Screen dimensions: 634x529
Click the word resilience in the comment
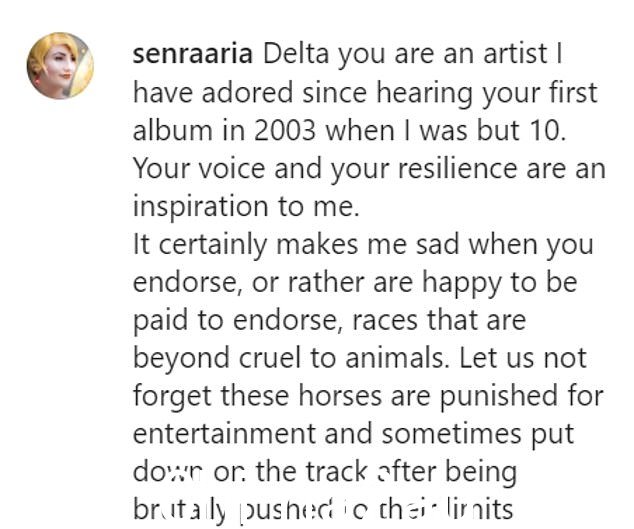click(x=458, y=169)
